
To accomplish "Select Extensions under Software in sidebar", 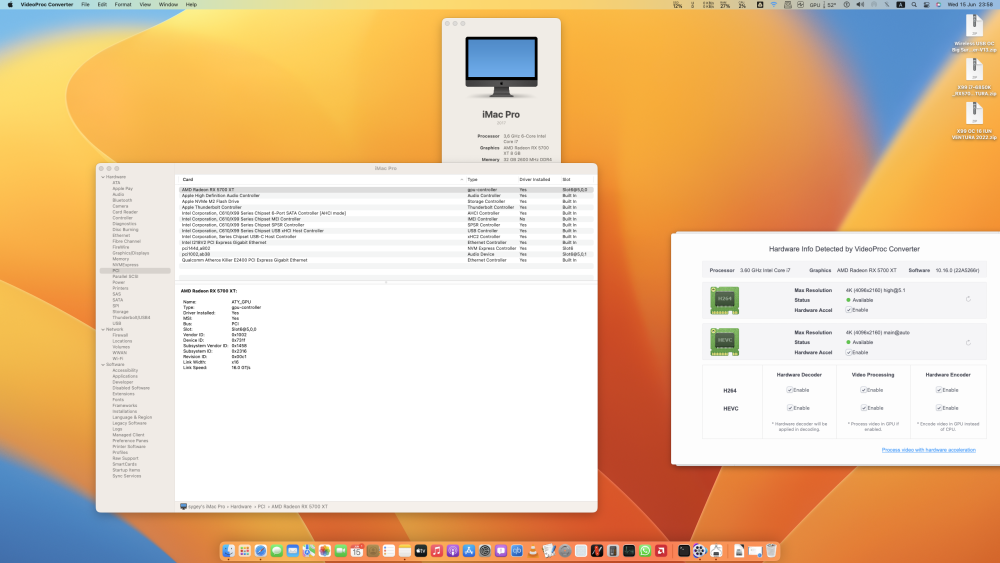I will 123,394.
